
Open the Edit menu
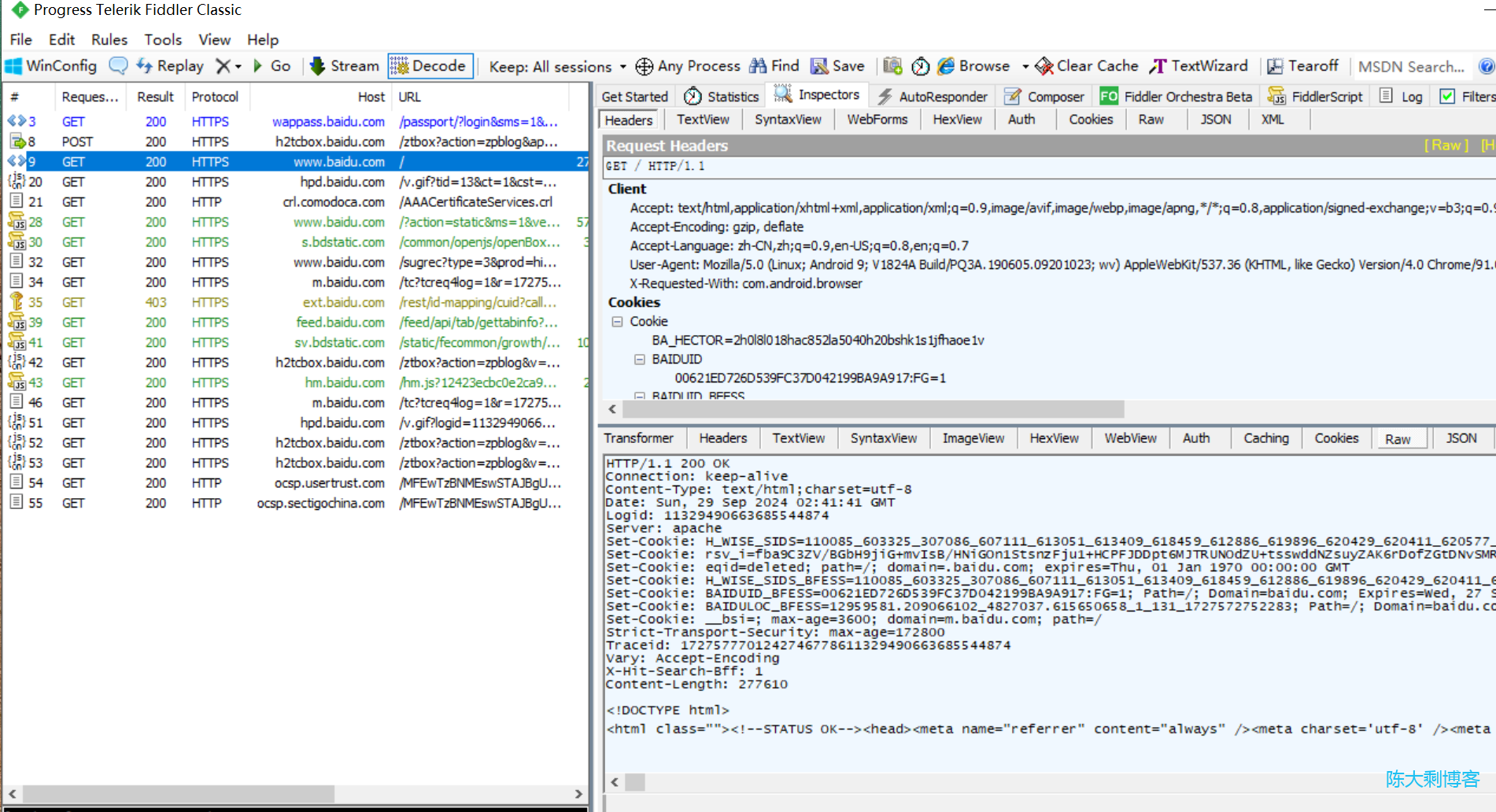pyautogui.click(x=61, y=39)
